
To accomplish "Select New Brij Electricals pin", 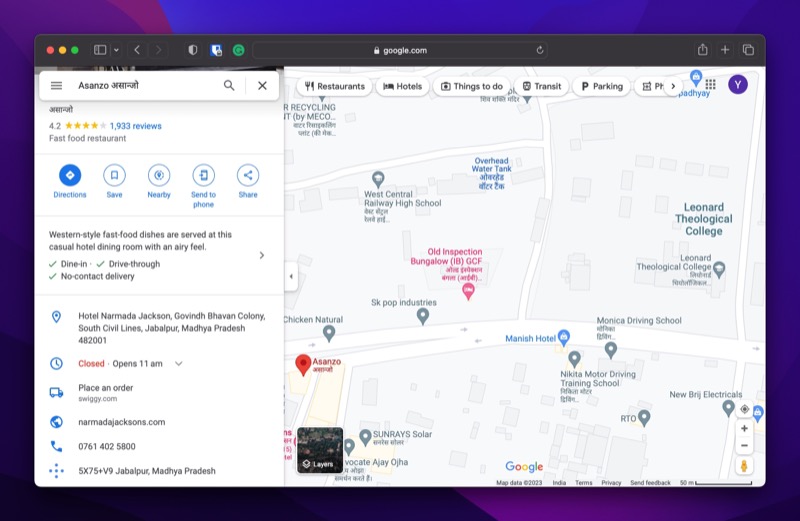I will point(728,408).
